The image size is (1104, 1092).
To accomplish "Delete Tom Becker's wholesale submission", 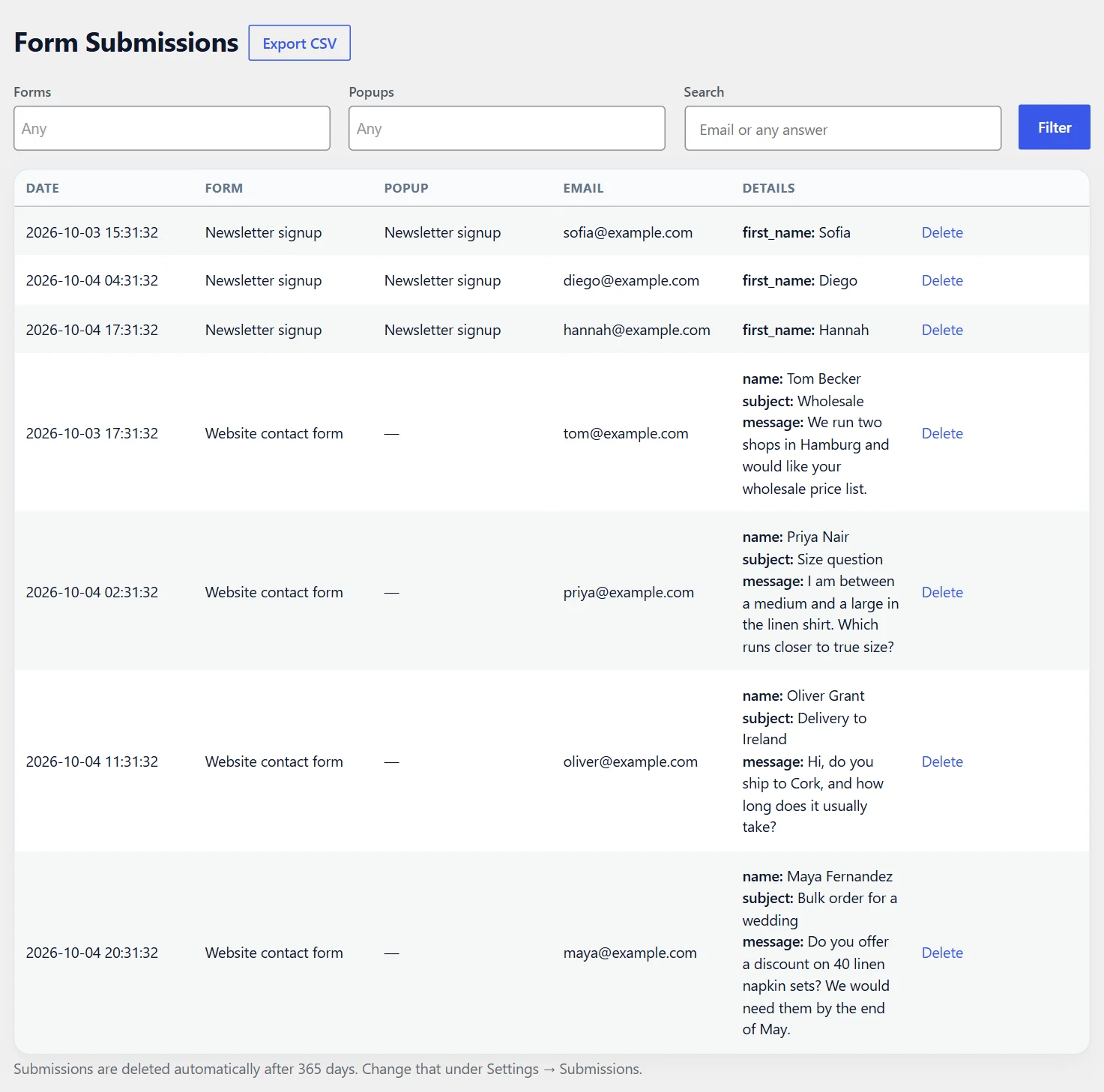I will click(942, 433).
